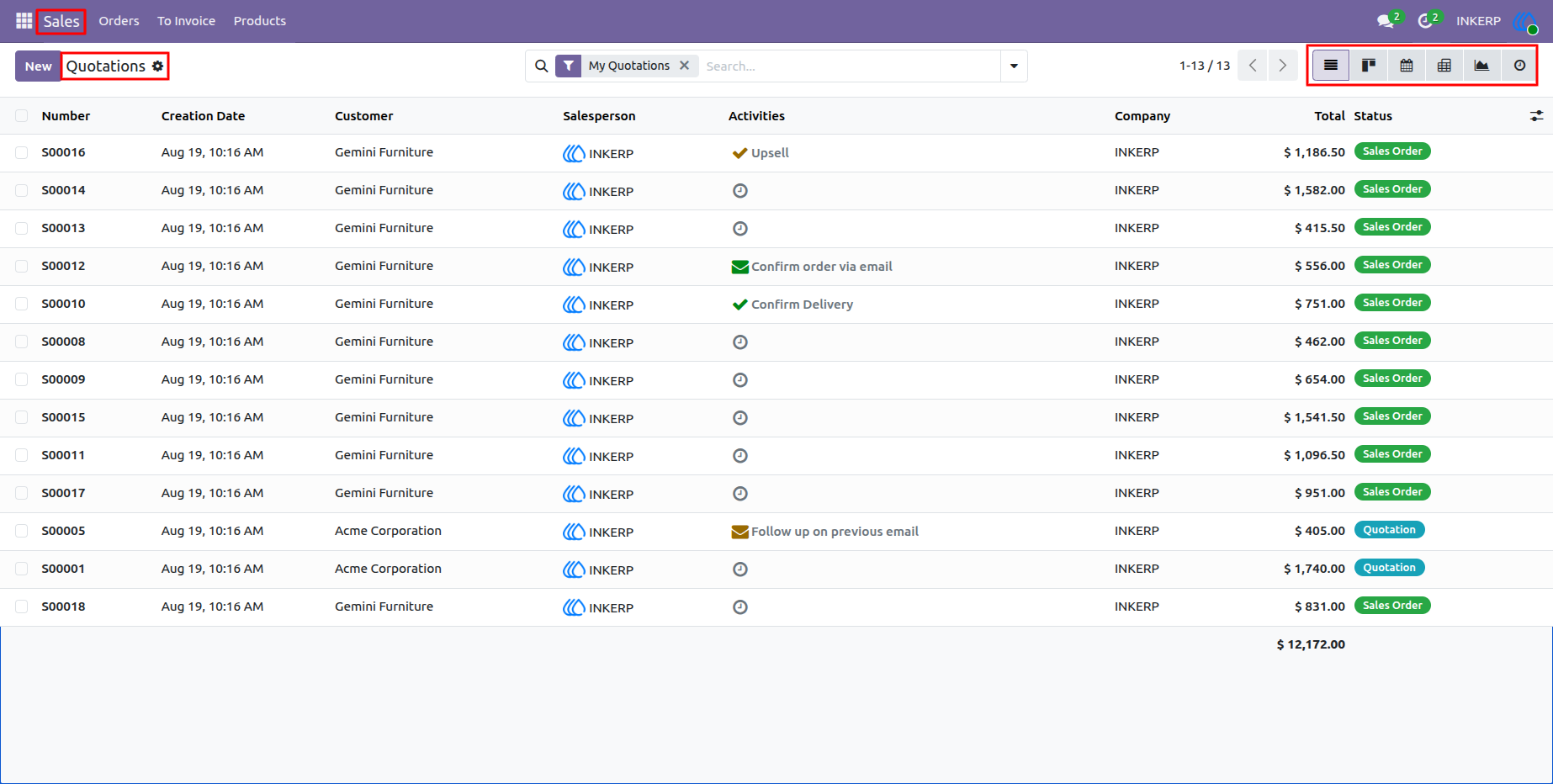
Task: Focus the Search input field
Action: (850, 66)
